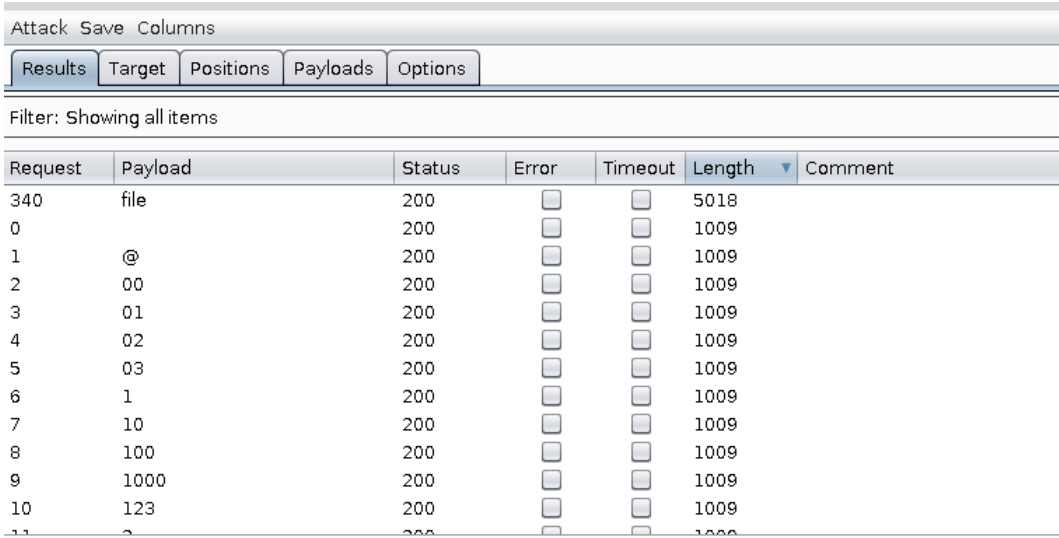The width and height of the screenshot is (1059, 538).
Task: Switch to the Options tab
Action: click(432, 68)
